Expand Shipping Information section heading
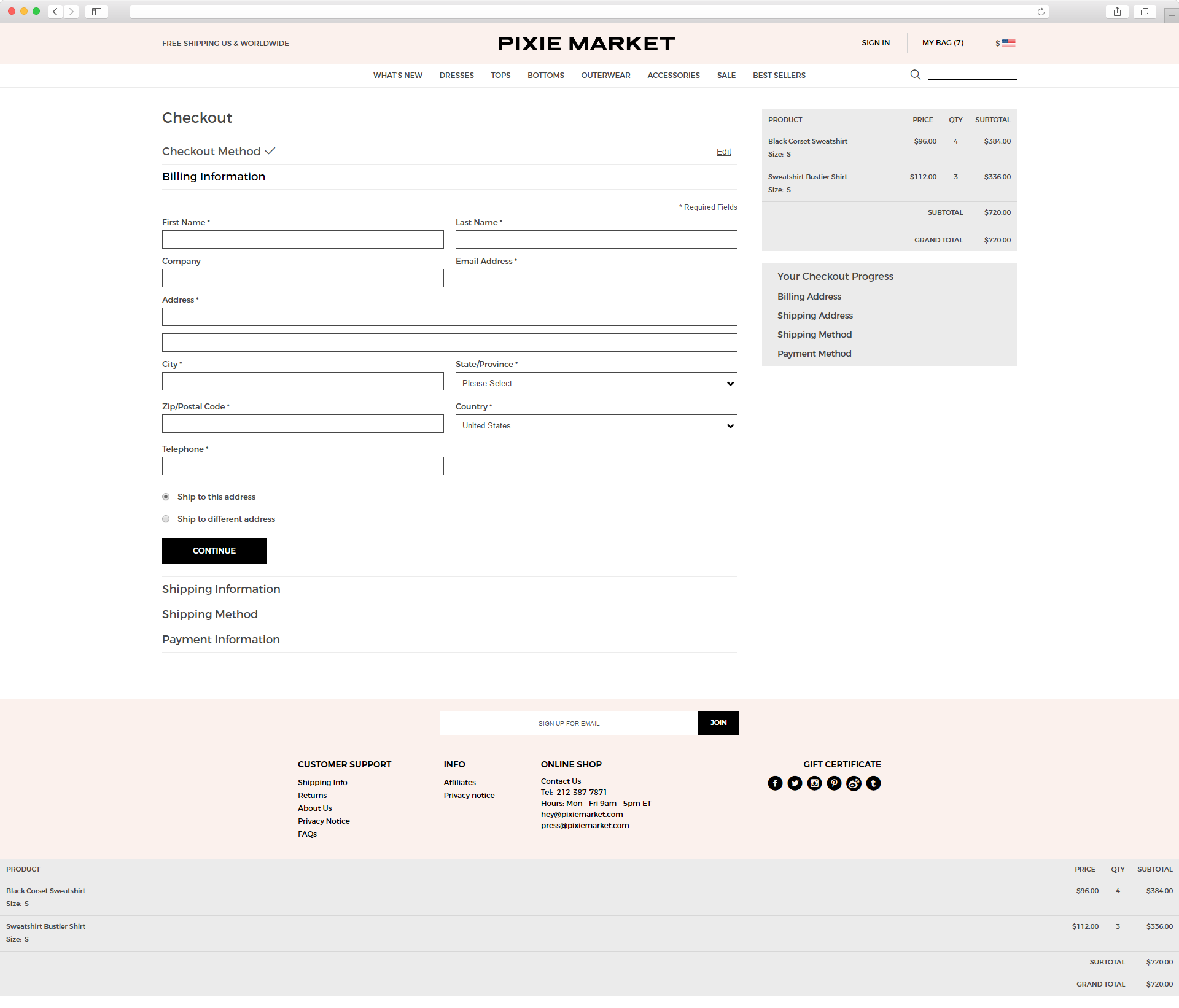This screenshot has width=1179, height=1008. pyautogui.click(x=221, y=589)
